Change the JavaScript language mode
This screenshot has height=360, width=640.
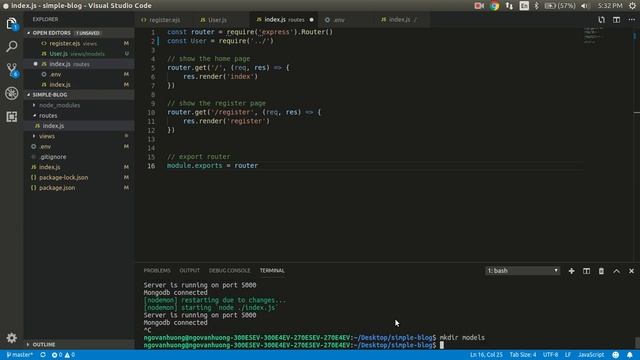point(591,355)
